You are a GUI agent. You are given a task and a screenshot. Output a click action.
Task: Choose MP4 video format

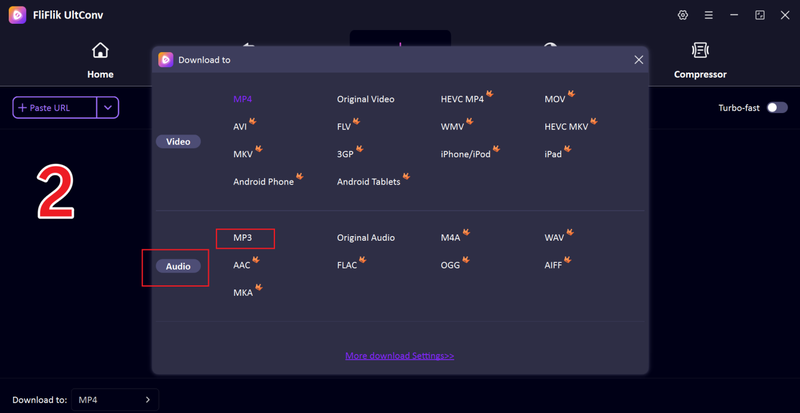point(243,99)
